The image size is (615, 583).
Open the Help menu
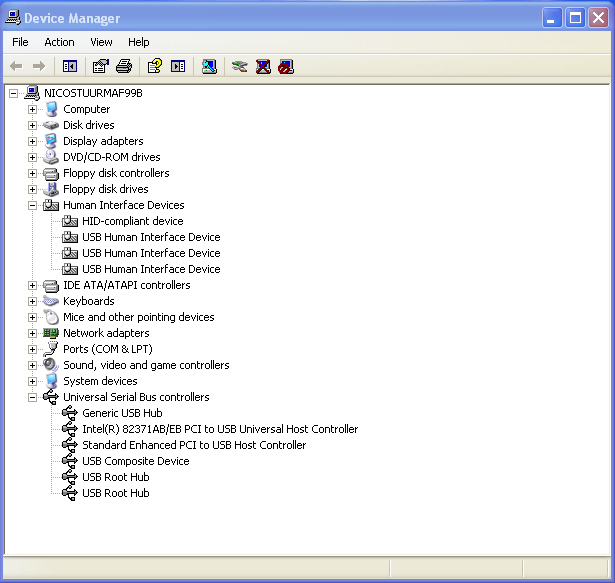click(138, 42)
